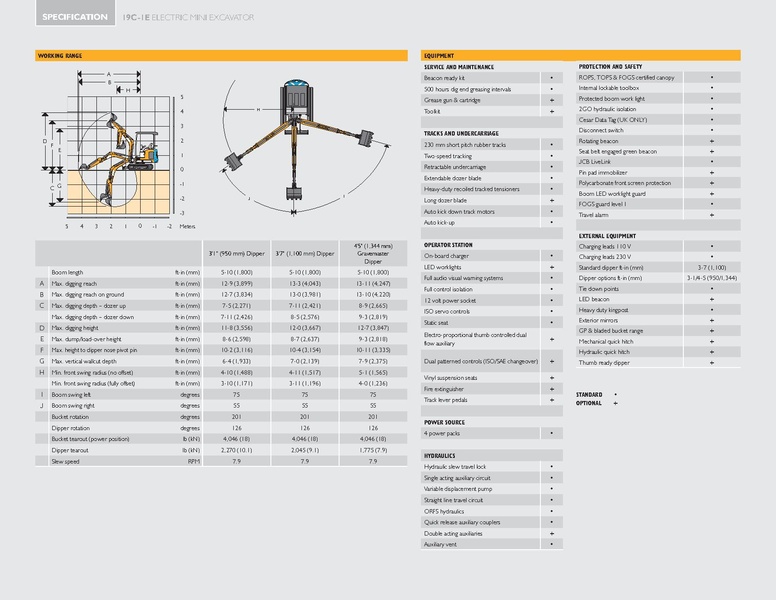Click ROPS, TOPS & FOGS certified canopy
Image resolution: width=776 pixels, height=600 pixels.
click(x=626, y=77)
